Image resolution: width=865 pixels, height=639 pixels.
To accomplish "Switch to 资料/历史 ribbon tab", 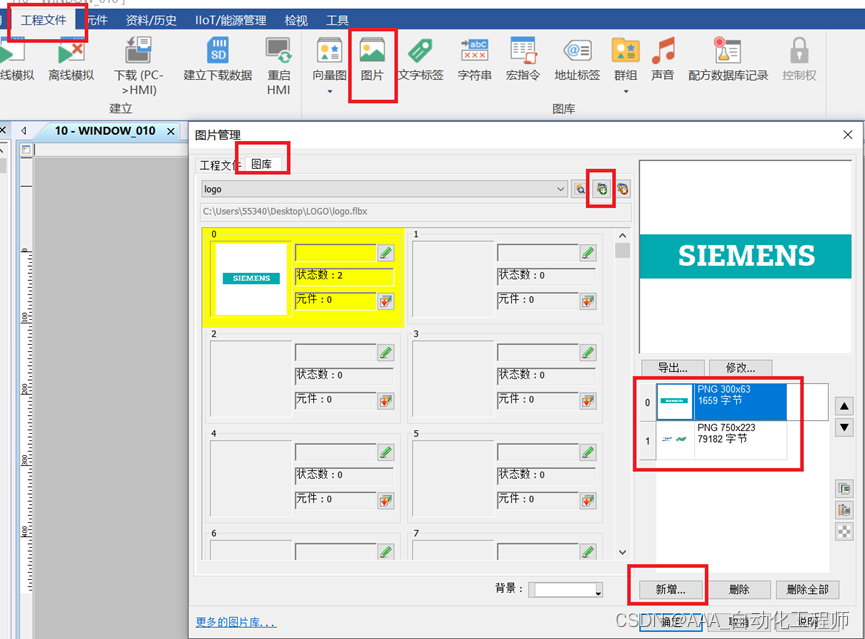I will (x=151, y=20).
